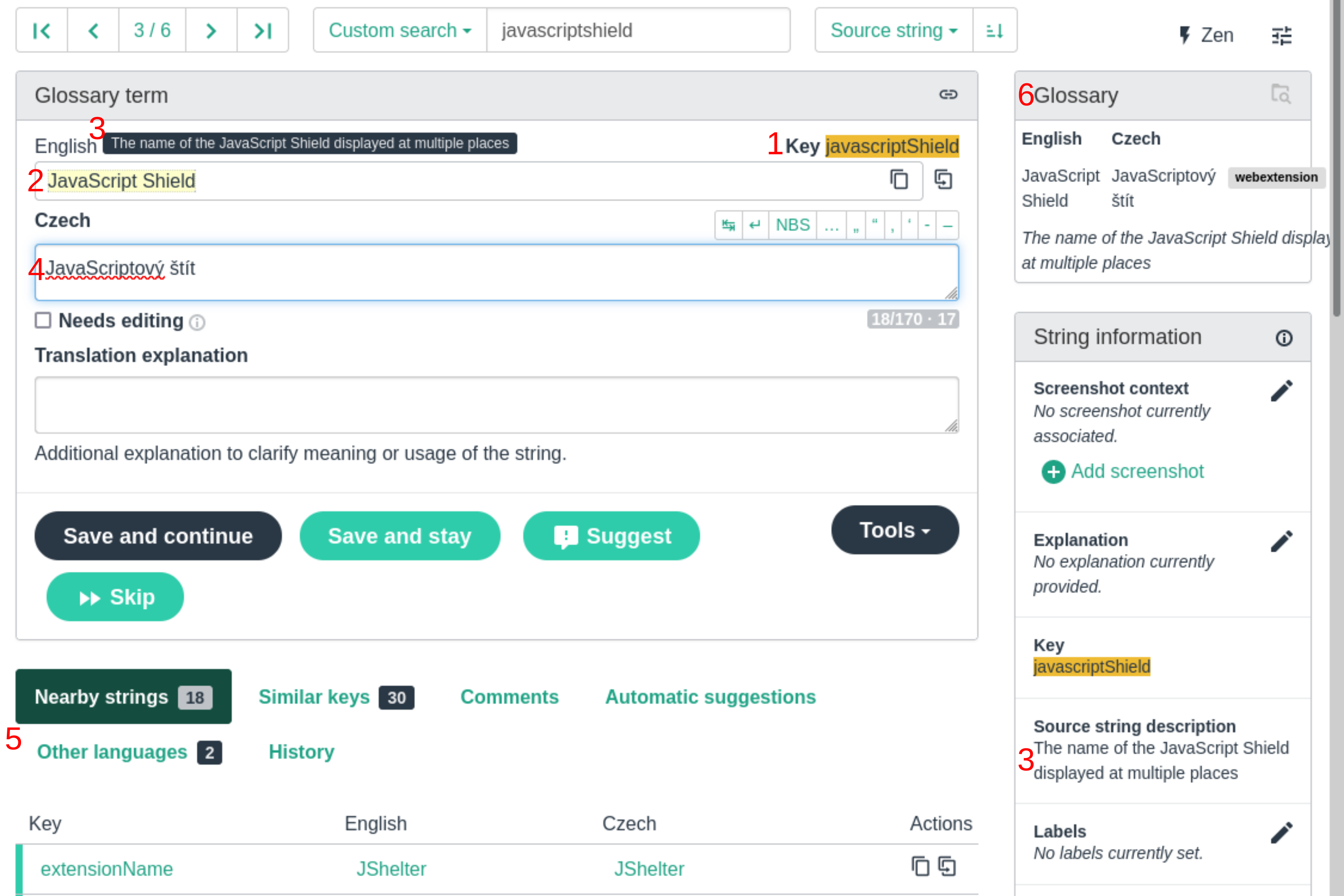
Task: Go to the first string
Action: coord(42,30)
